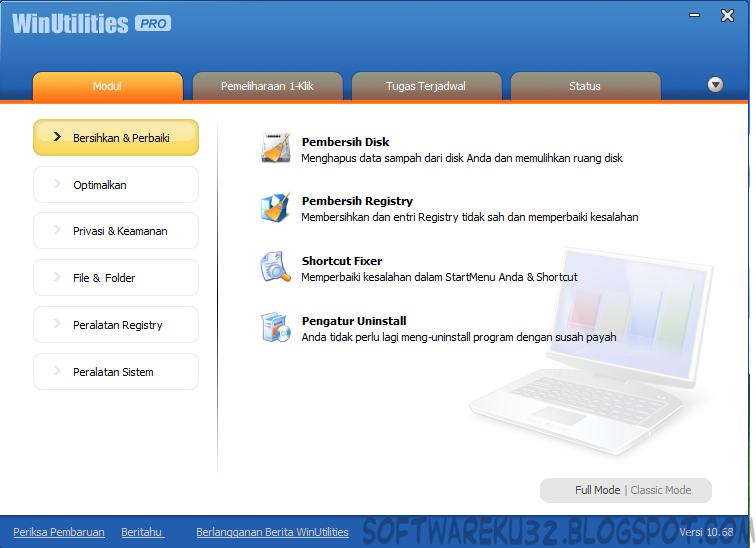Open the Pengatur Uninstall box icon
Viewport: 756px width, 548px height.
point(276,327)
